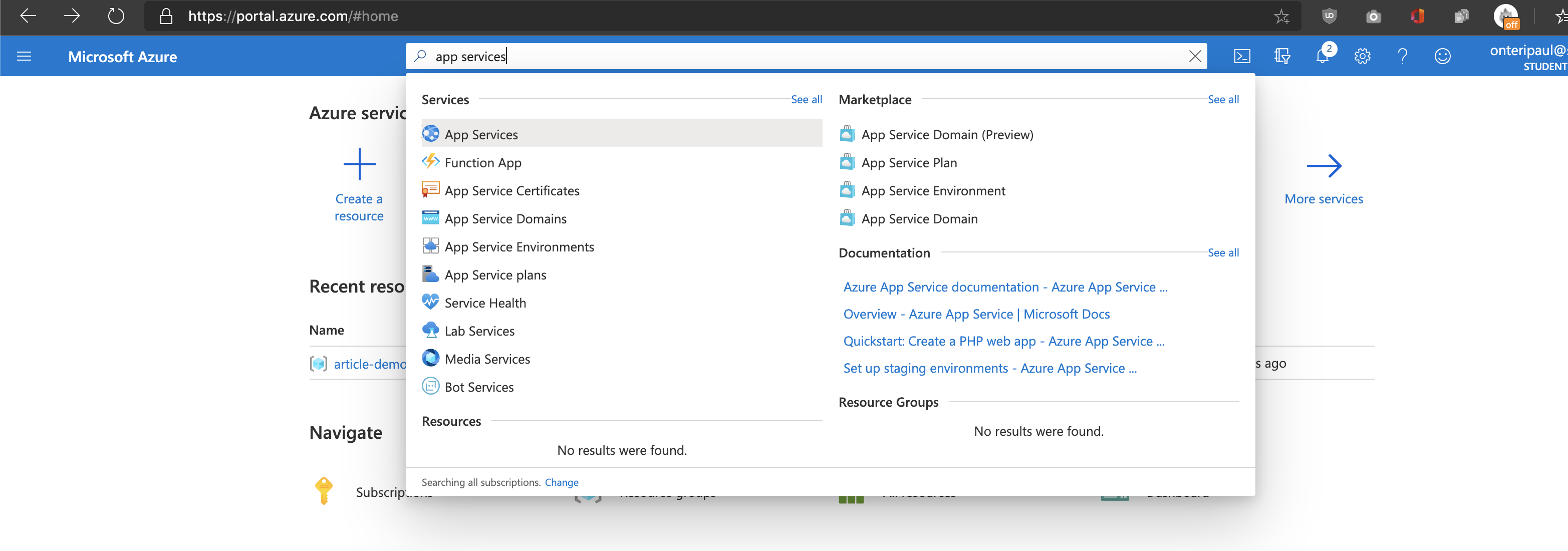The image size is (1568, 551).
Task: Open Cloud Shell terminal in the top bar
Action: pyautogui.click(x=1242, y=56)
